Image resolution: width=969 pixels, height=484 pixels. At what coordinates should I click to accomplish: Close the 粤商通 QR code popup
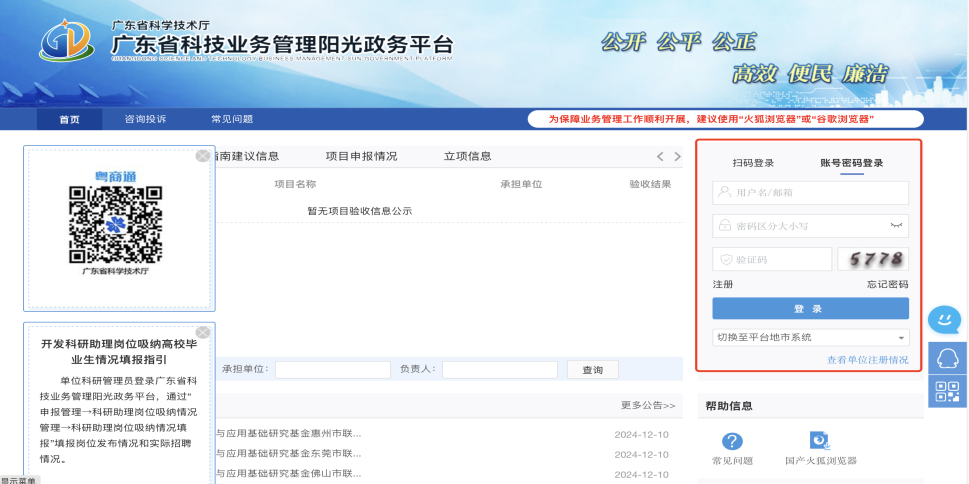tap(203, 156)
